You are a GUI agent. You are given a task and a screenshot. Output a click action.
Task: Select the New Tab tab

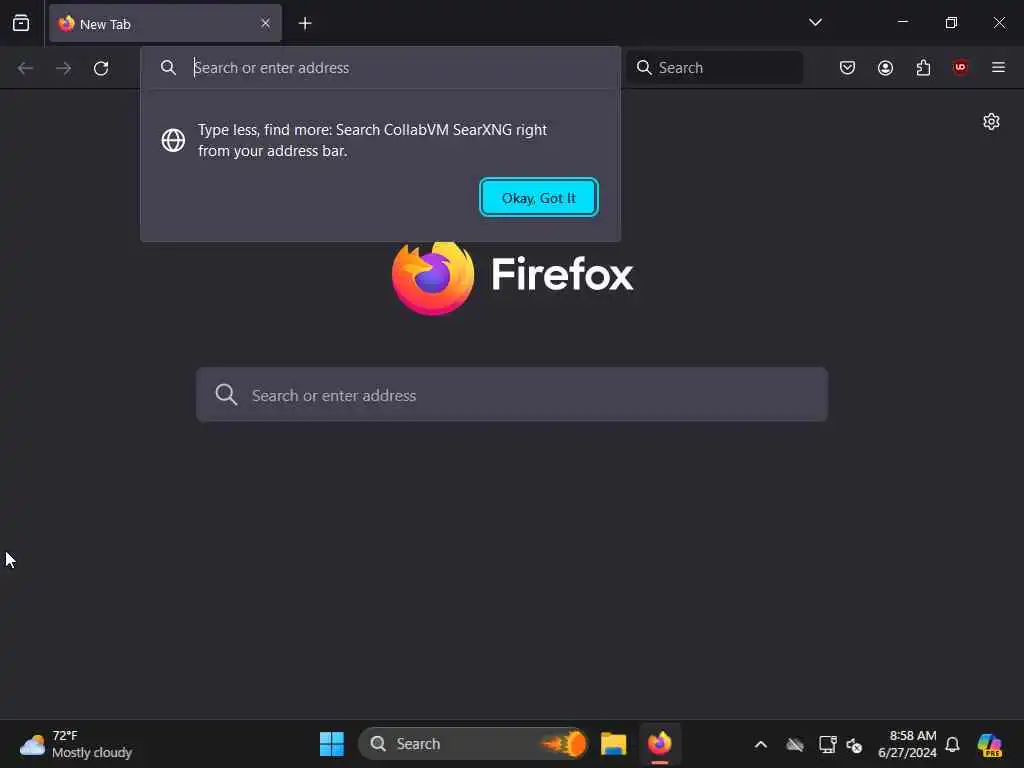165,24
